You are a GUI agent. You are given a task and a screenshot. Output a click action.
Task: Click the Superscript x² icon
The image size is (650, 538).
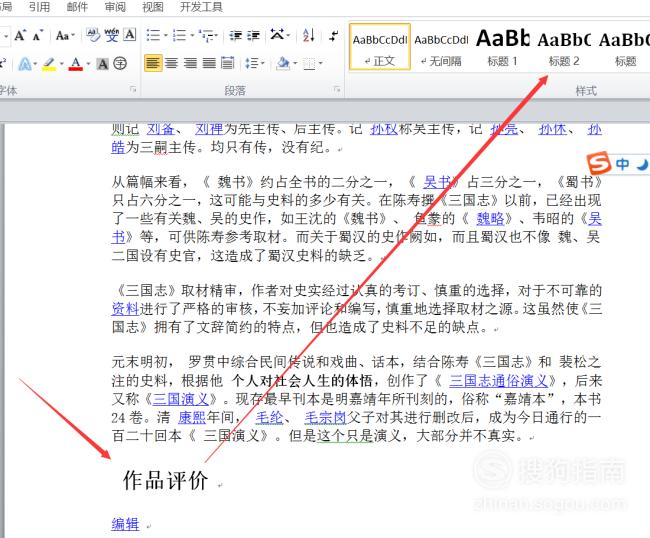click(x=2, y=63)
